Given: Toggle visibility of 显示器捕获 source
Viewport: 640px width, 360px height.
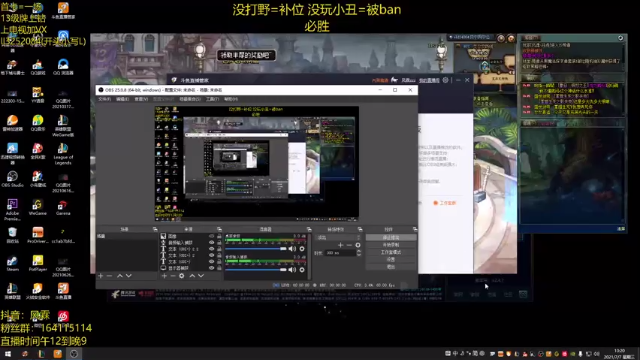Looking at the screenshot, I should (x=211, y=268).
